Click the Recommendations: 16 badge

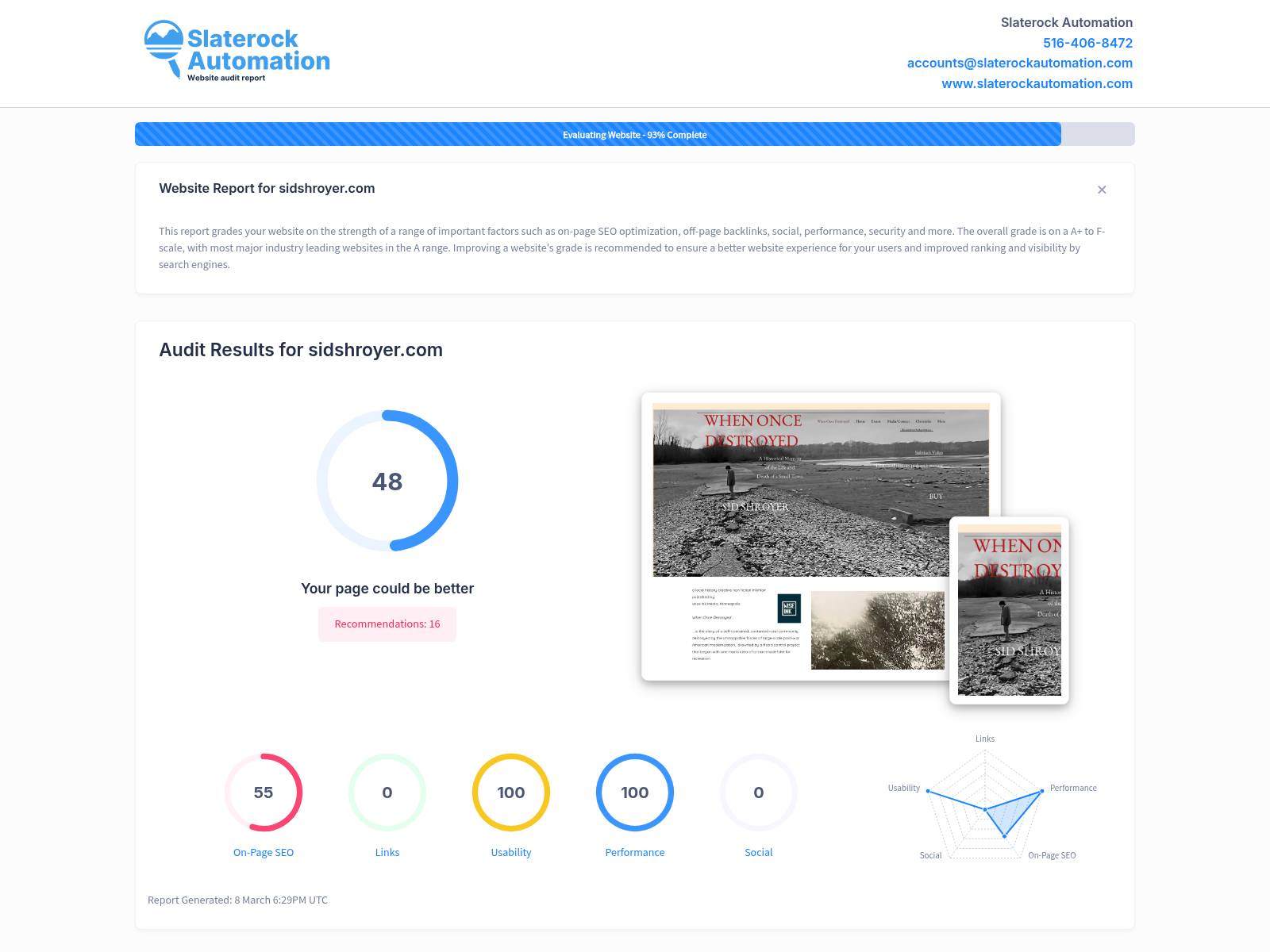tap(387, 624)
